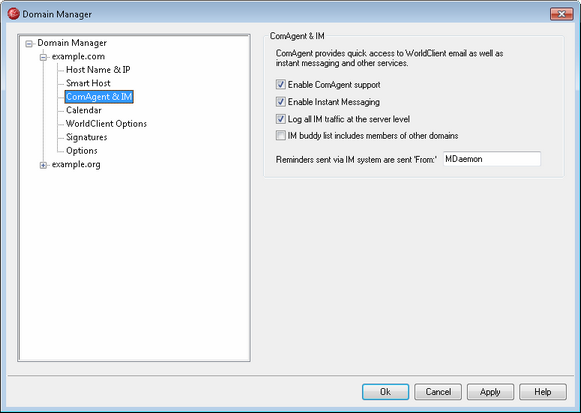Open WorldClient Options in the tree
This screenshot has height=413, width=581.
pyautogui.click(x=106, y=124)
